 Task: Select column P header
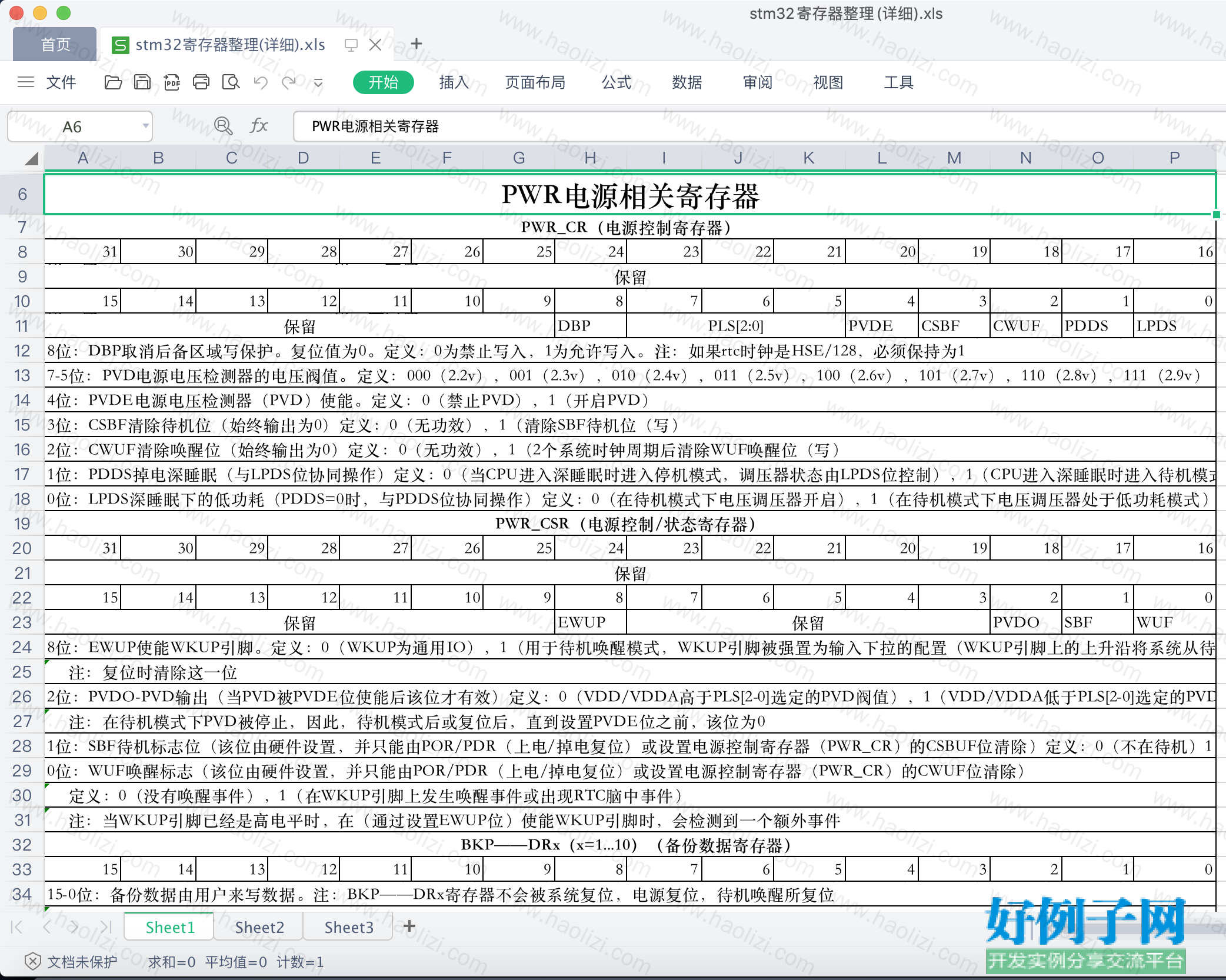pos(1174,158)
